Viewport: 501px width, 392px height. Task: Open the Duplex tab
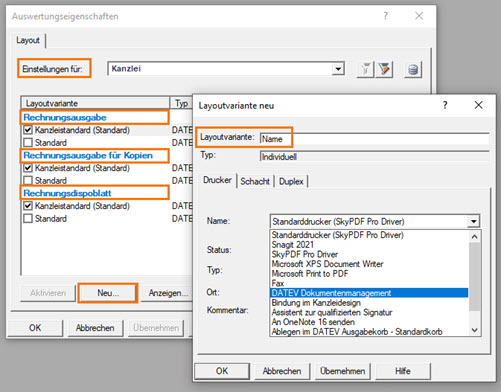[x=291, y=181]
